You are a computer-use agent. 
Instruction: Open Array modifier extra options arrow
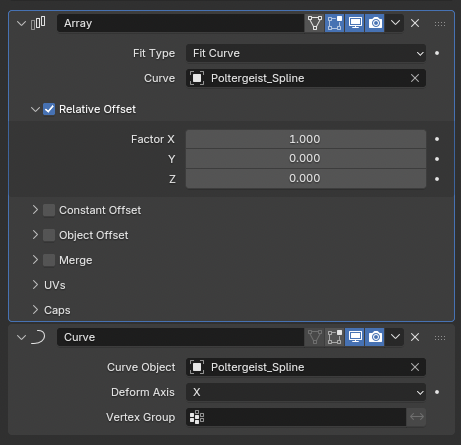coord(395,23)
